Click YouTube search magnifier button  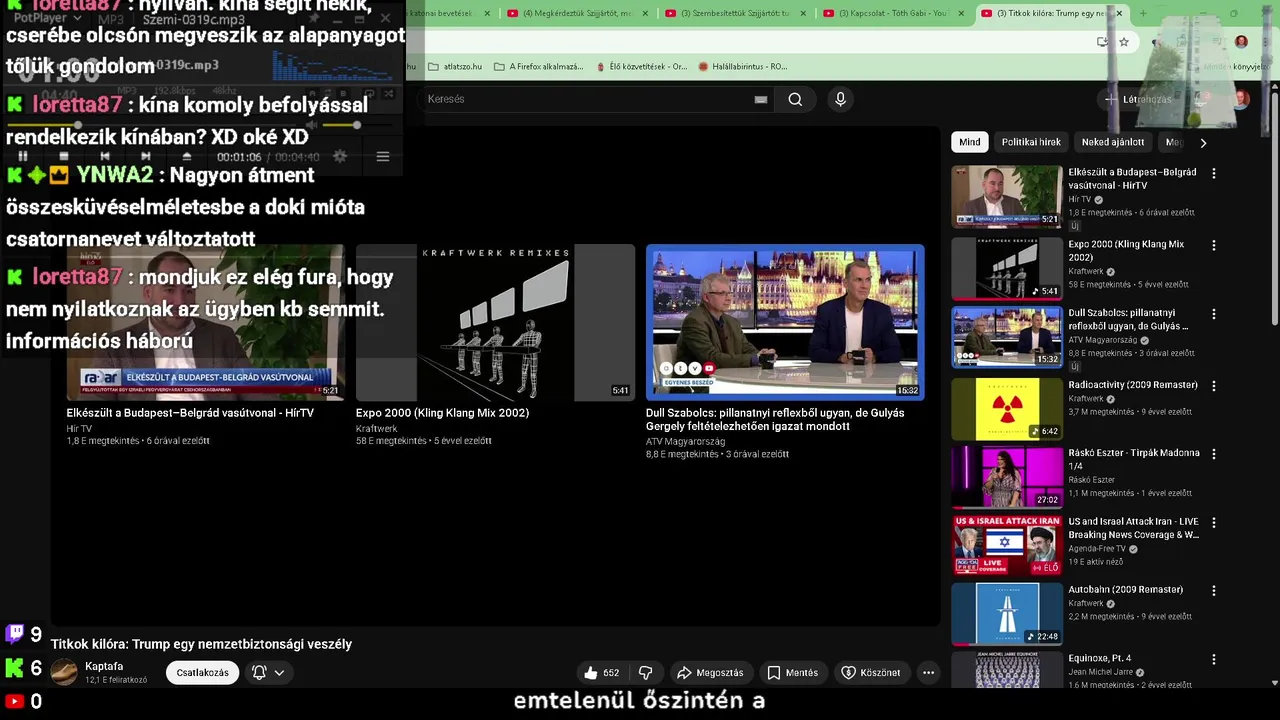(795, 99)
